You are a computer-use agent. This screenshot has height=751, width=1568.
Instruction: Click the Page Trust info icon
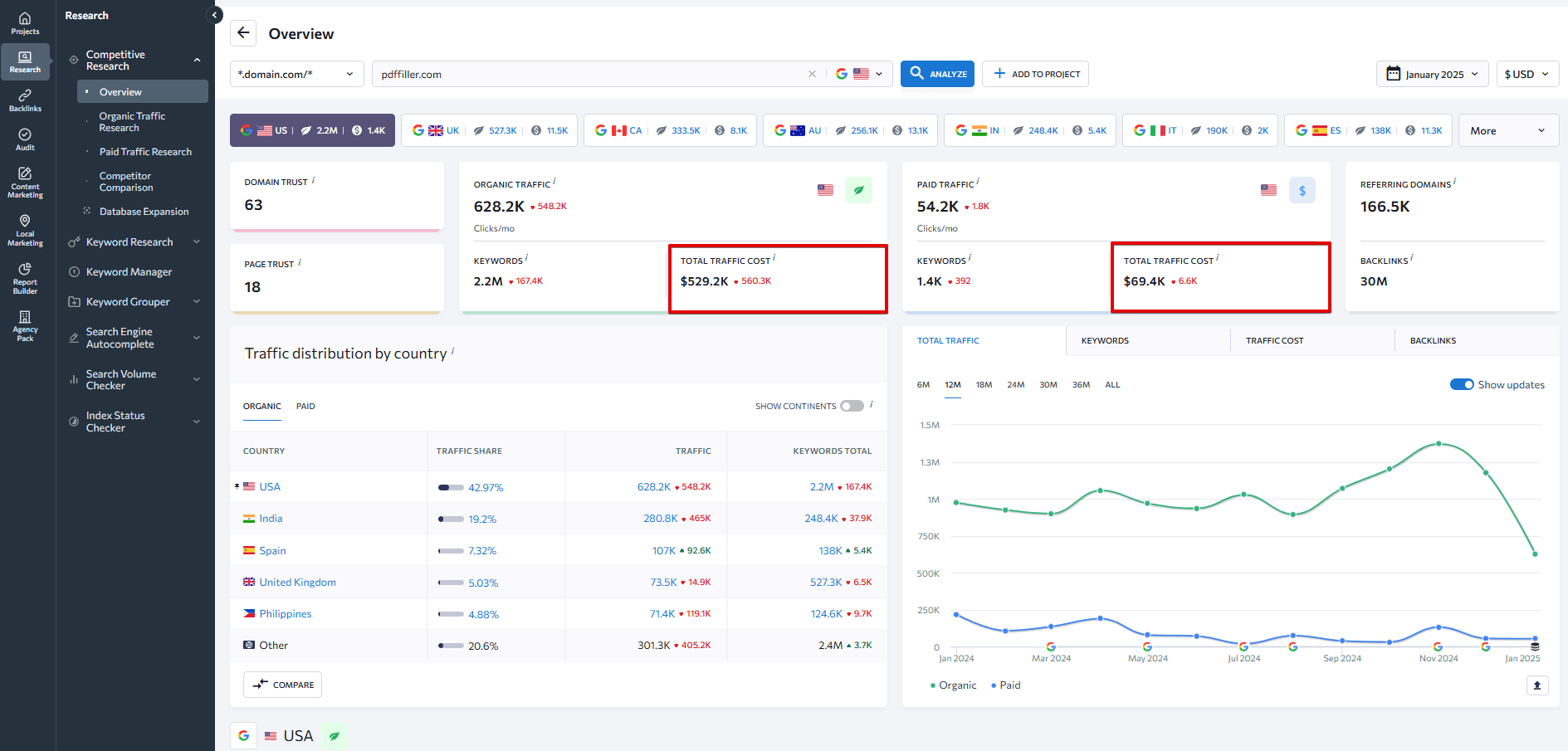(x=300, y=262)
